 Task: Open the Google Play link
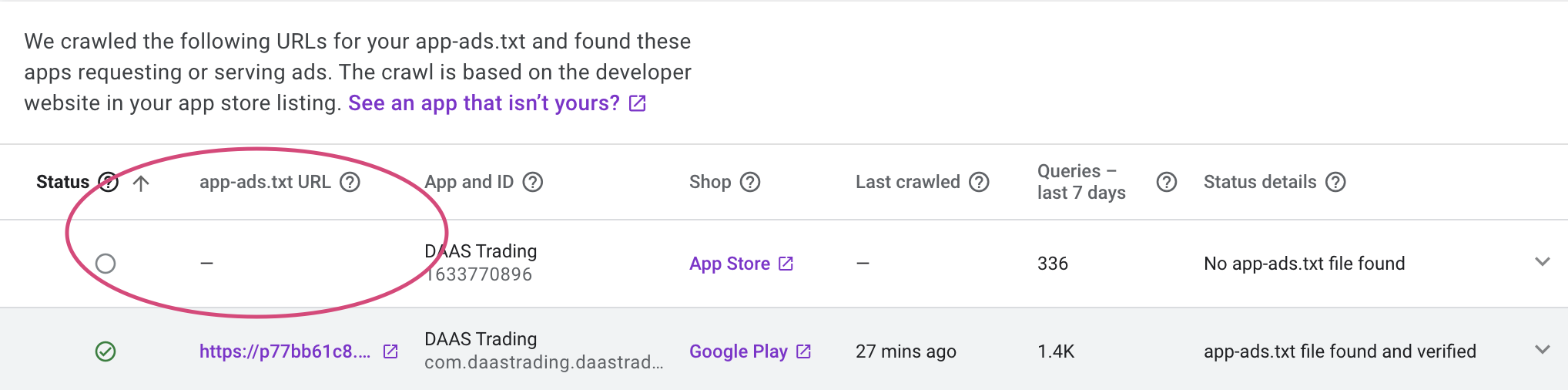(738, 351)
